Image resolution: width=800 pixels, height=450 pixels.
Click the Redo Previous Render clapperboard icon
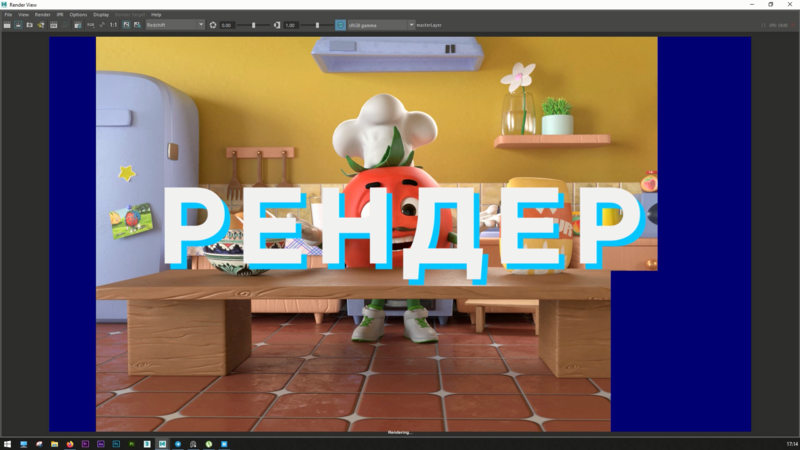7,25
